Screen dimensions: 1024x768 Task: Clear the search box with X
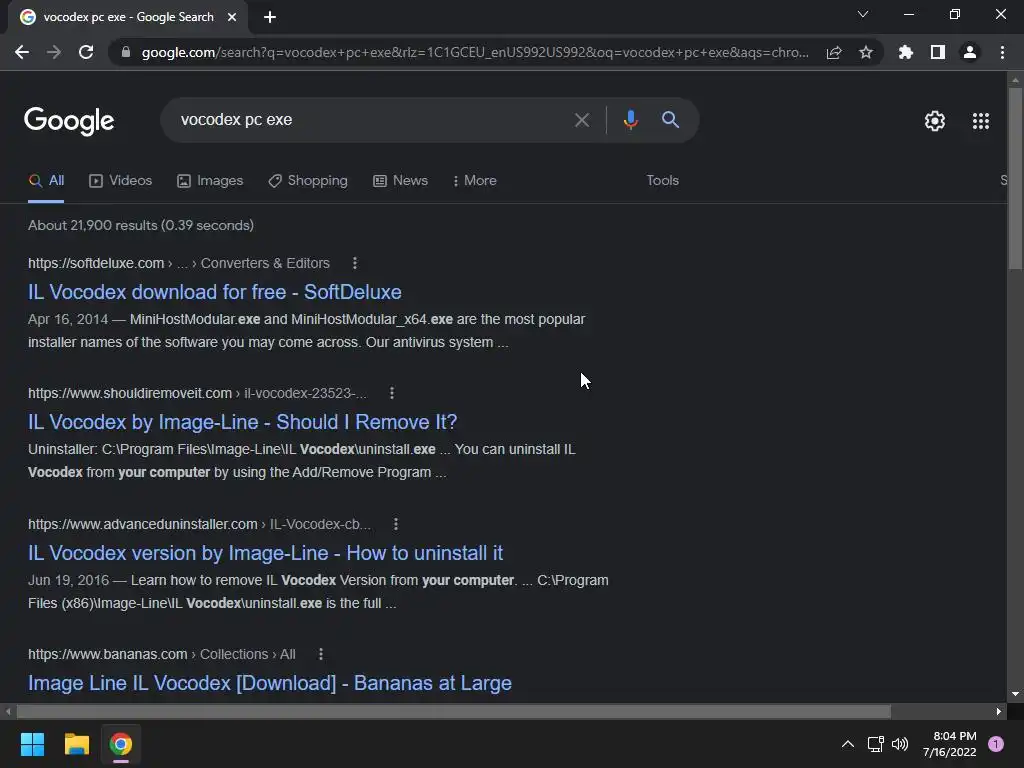581,120
